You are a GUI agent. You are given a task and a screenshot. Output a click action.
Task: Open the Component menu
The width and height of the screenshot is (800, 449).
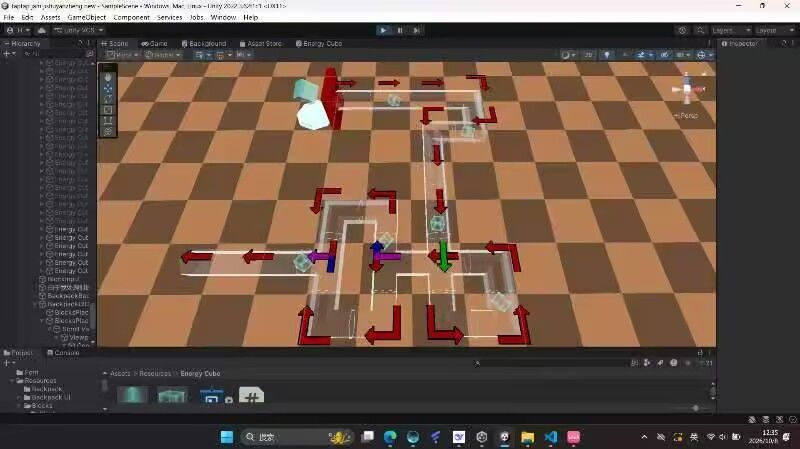pos(132,17)
